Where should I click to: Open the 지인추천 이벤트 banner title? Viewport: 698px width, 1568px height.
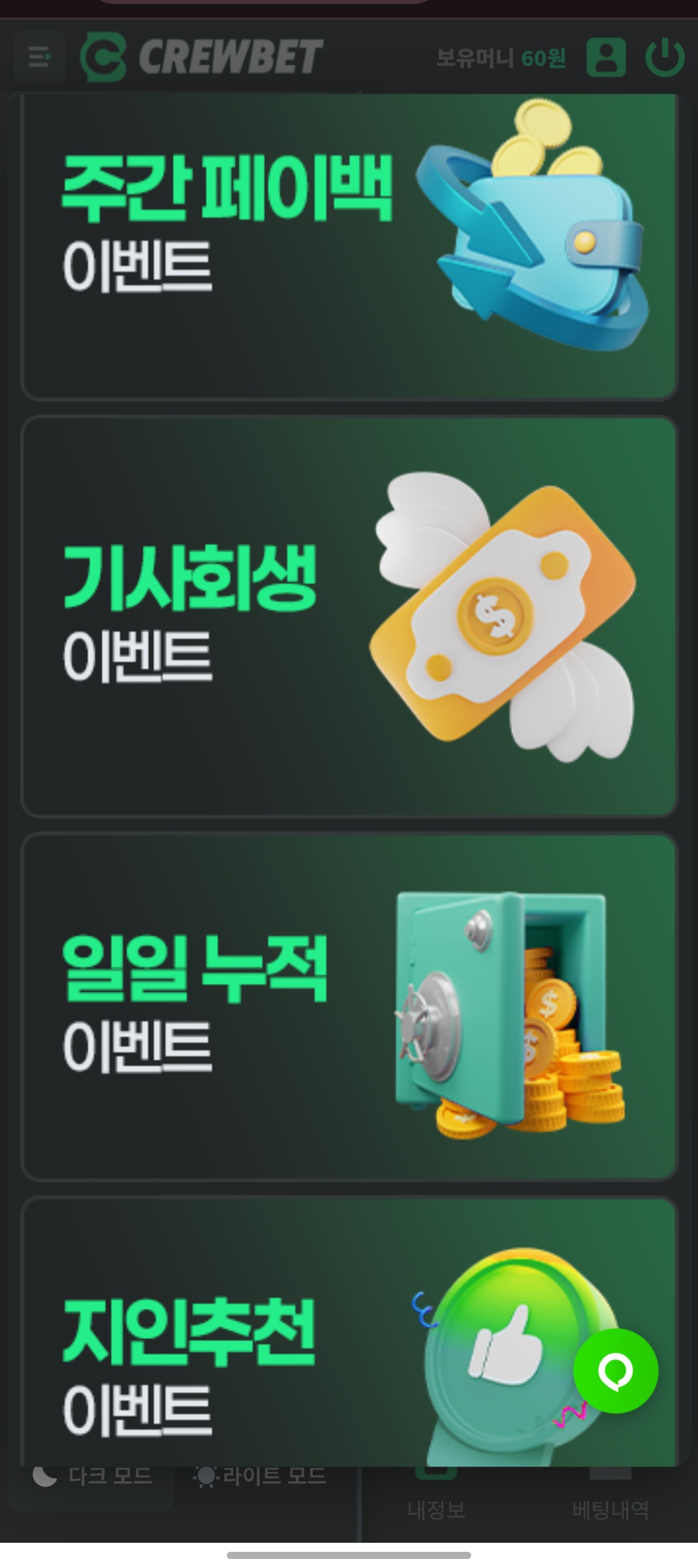[x=189, y=1366]
